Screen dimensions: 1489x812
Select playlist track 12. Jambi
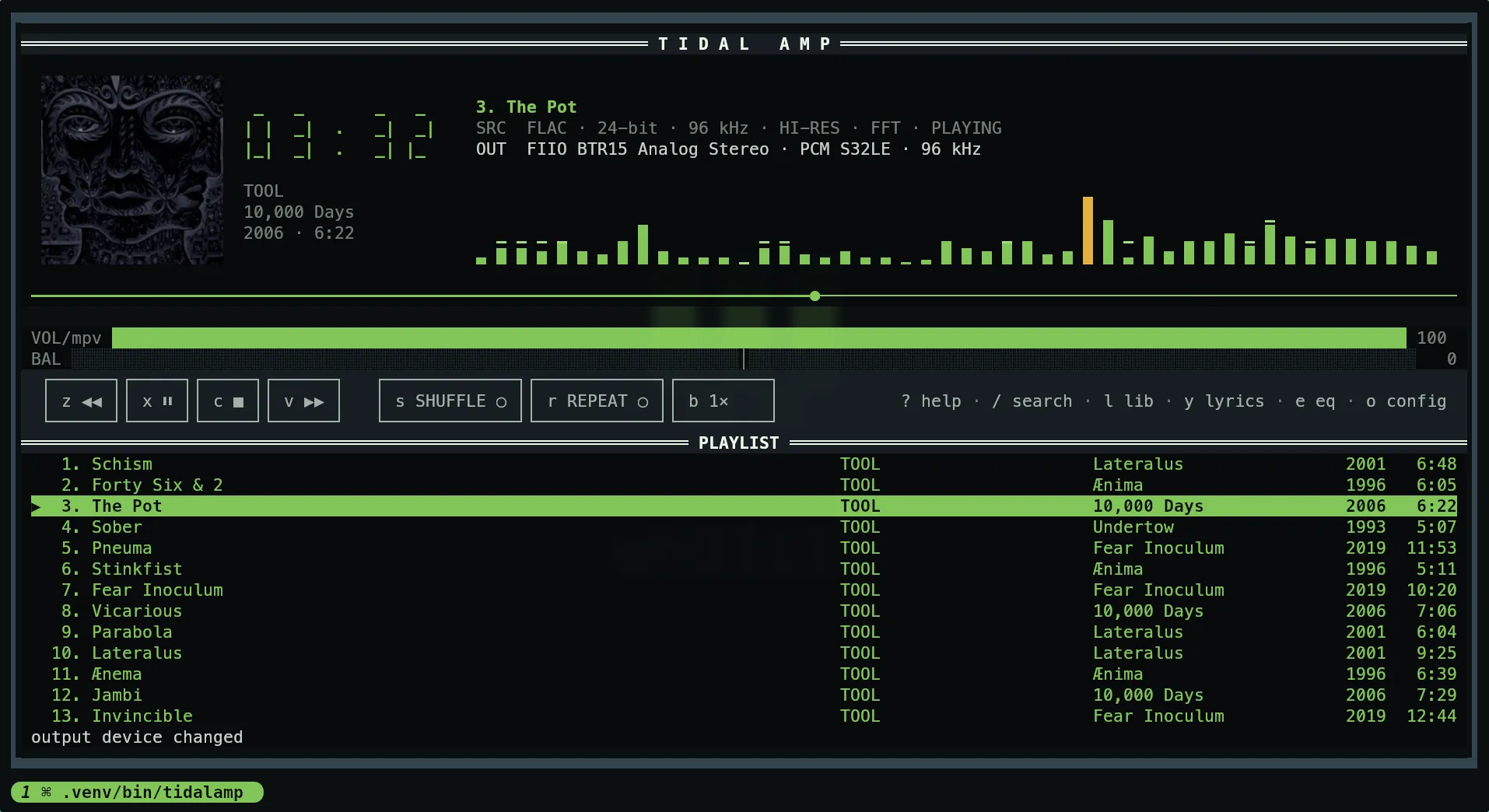point(744,695)
